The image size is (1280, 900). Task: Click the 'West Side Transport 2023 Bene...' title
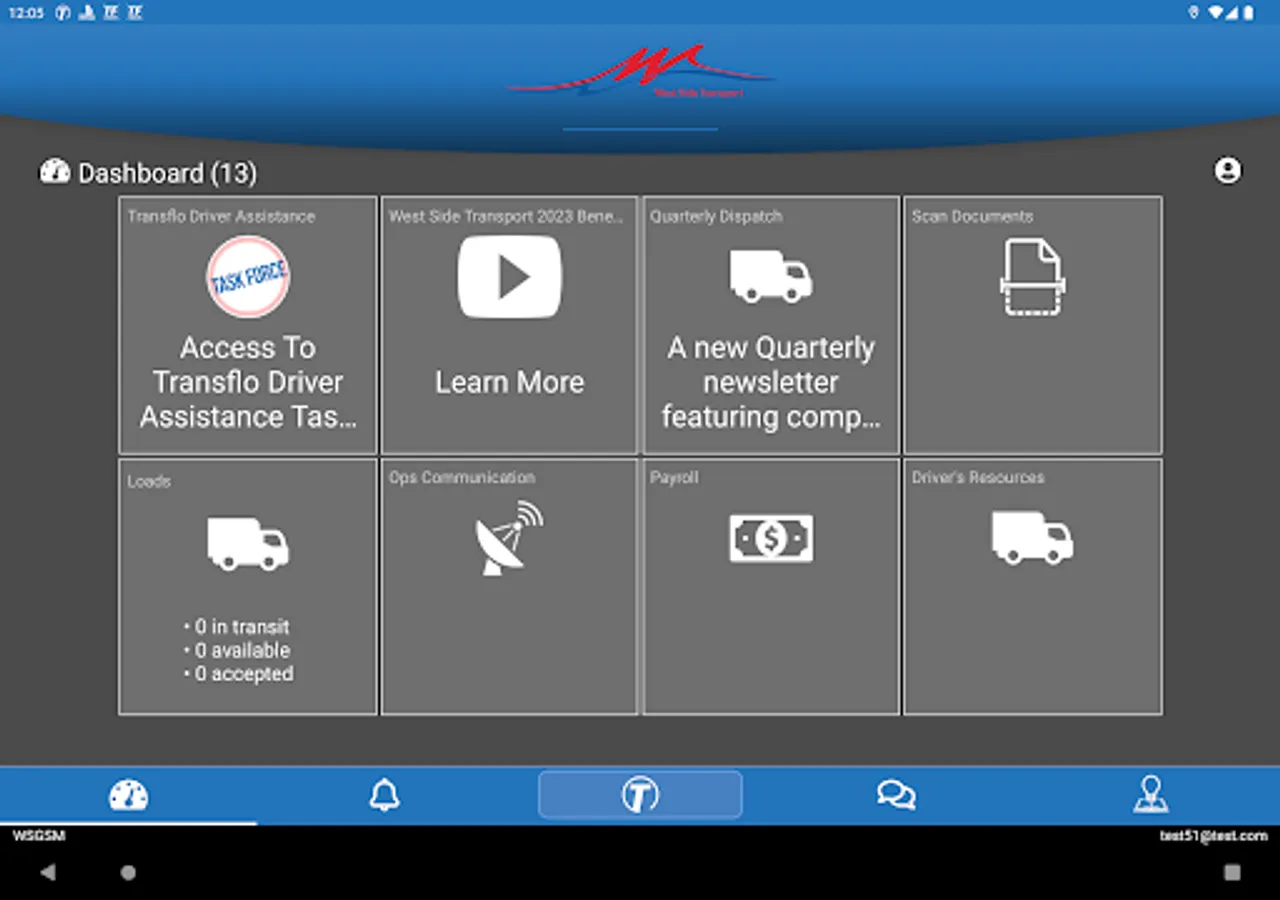pyautogui.click(x=506, y=216)
